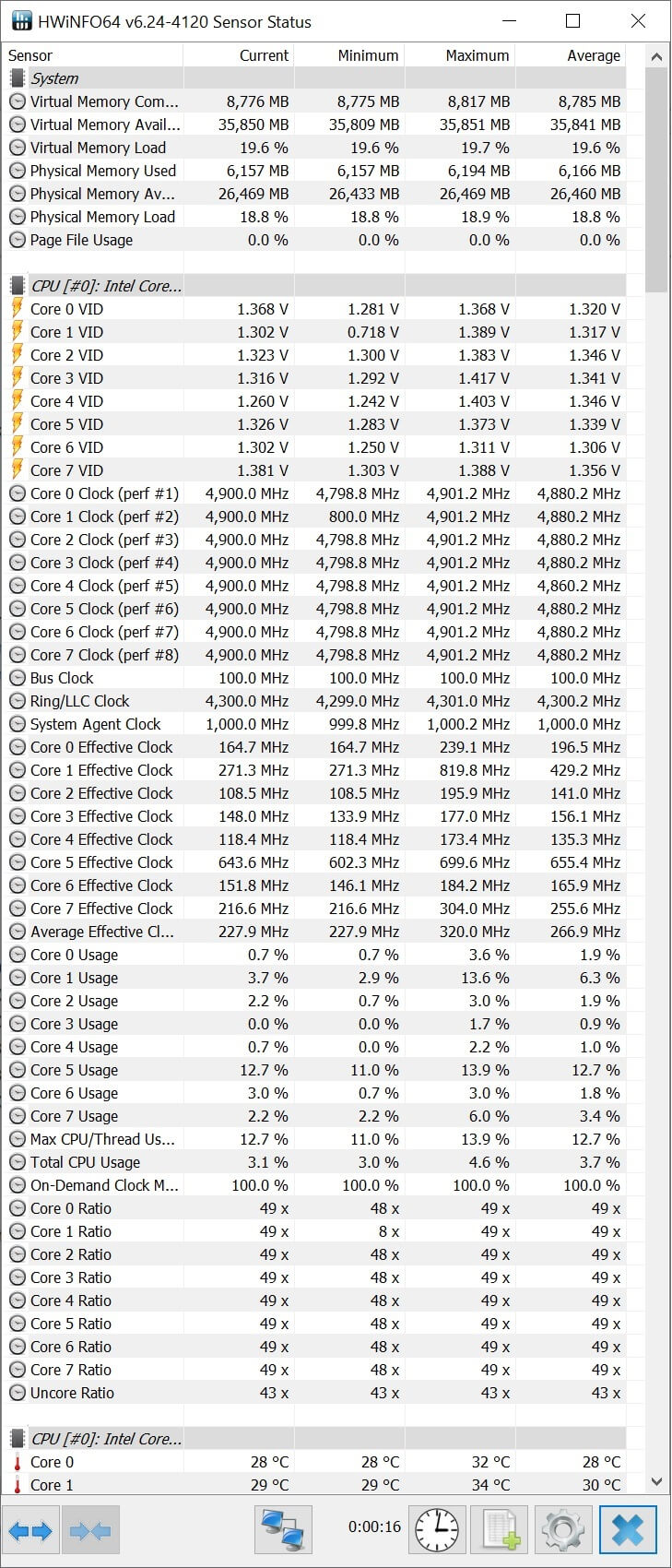This screenshot has width=672, height=1568.
Task: Click the Core 0 VID lightning icon
Action: [18, 309]
